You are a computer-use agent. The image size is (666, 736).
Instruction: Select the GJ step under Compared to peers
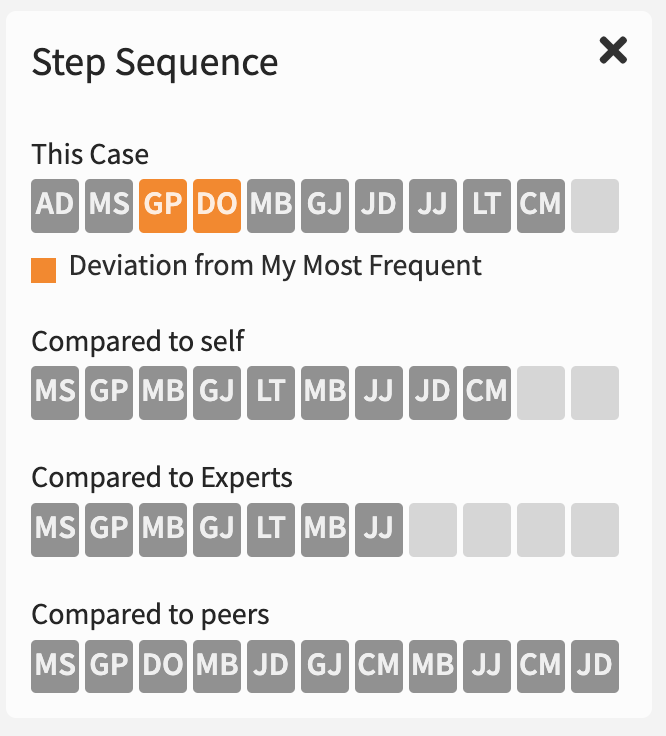click(x=325, y=666)
